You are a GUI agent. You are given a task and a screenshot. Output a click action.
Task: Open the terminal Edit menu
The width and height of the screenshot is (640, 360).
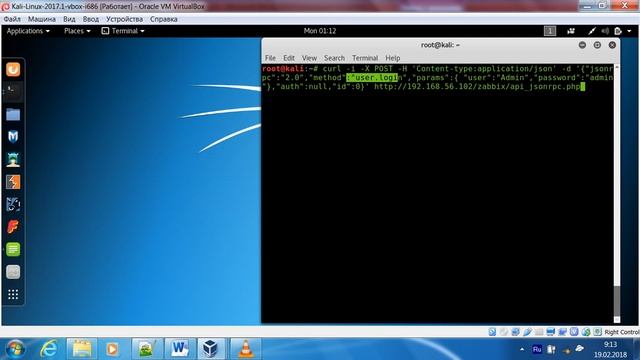click(289, 58)
